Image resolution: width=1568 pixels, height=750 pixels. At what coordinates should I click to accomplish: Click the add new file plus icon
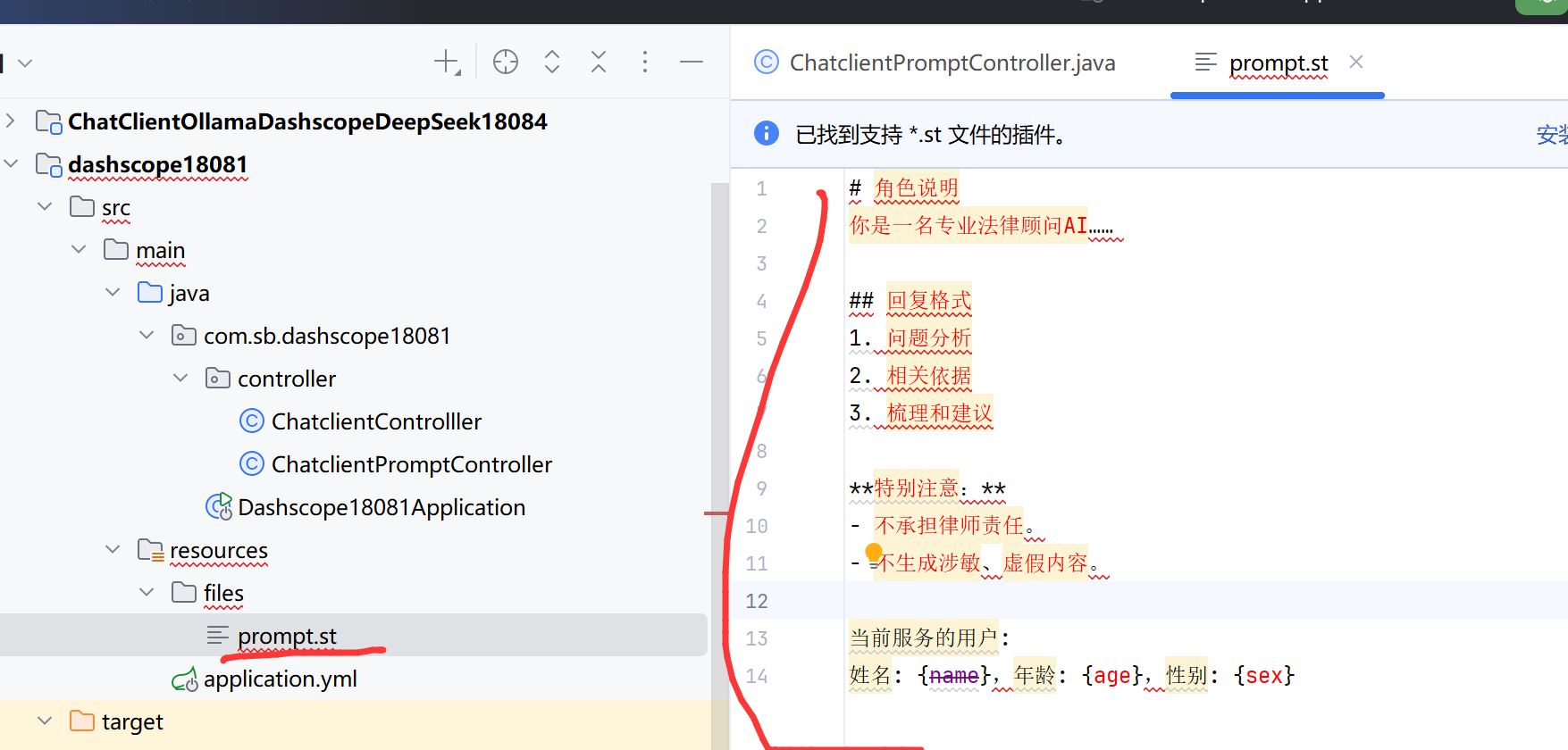click(447, 62)
